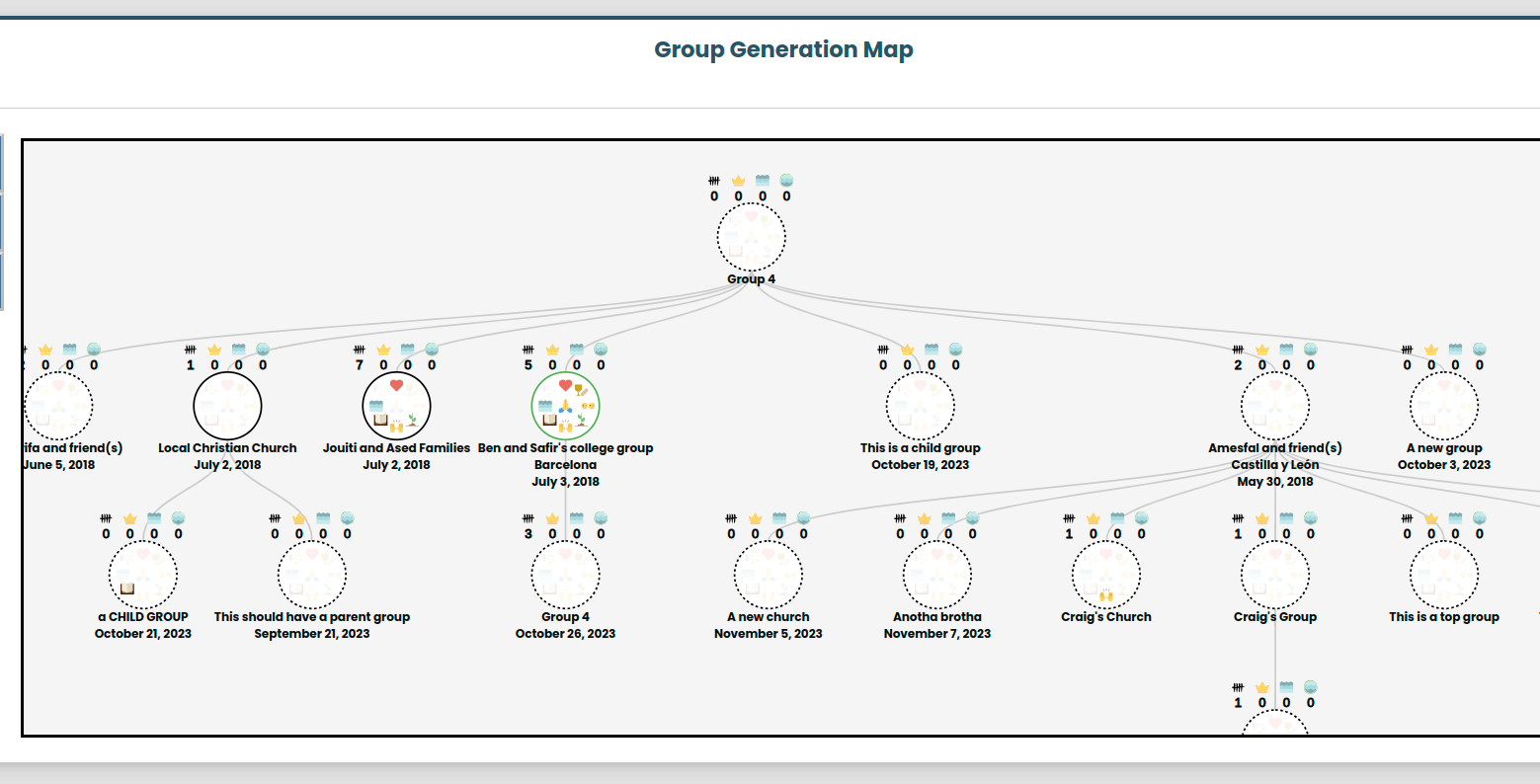1540x784 pixels.
Task: Click crown icon above top Group 4 node
Action: [738, 181]
